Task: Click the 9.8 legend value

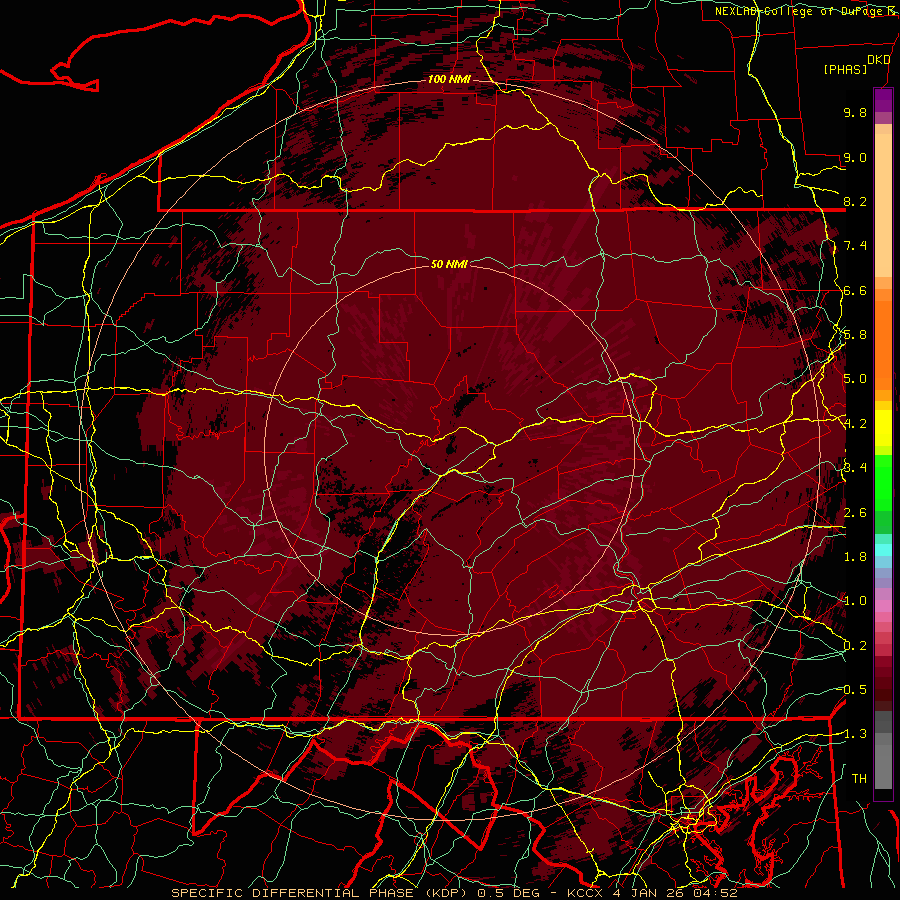Action: 855,112
